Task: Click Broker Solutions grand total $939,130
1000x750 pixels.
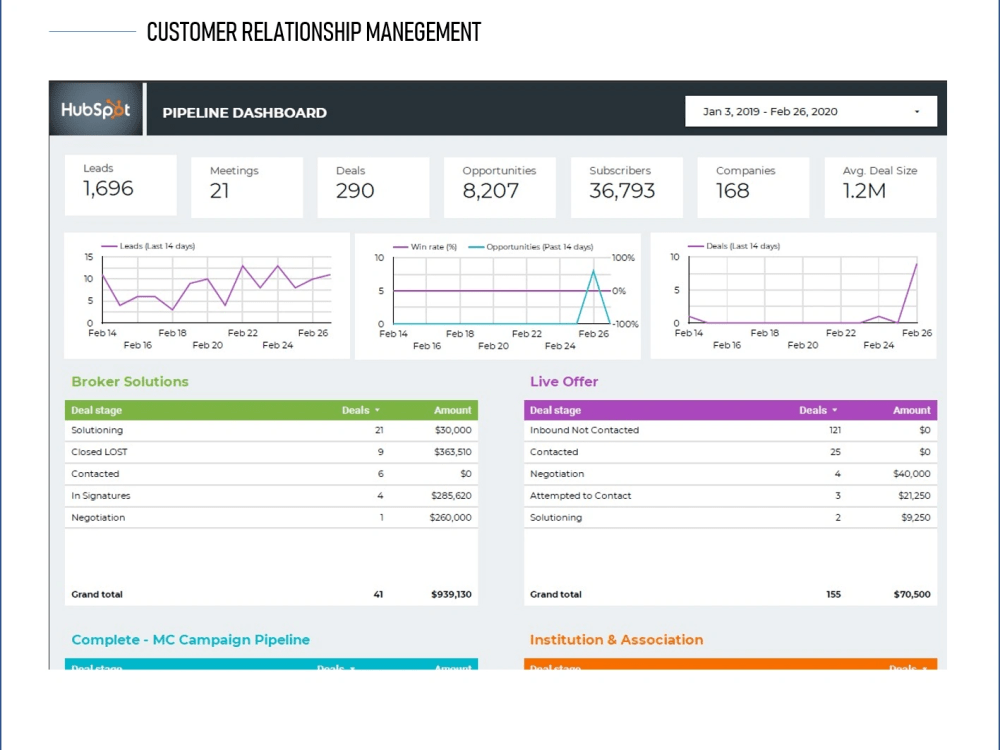Action: 451,594
